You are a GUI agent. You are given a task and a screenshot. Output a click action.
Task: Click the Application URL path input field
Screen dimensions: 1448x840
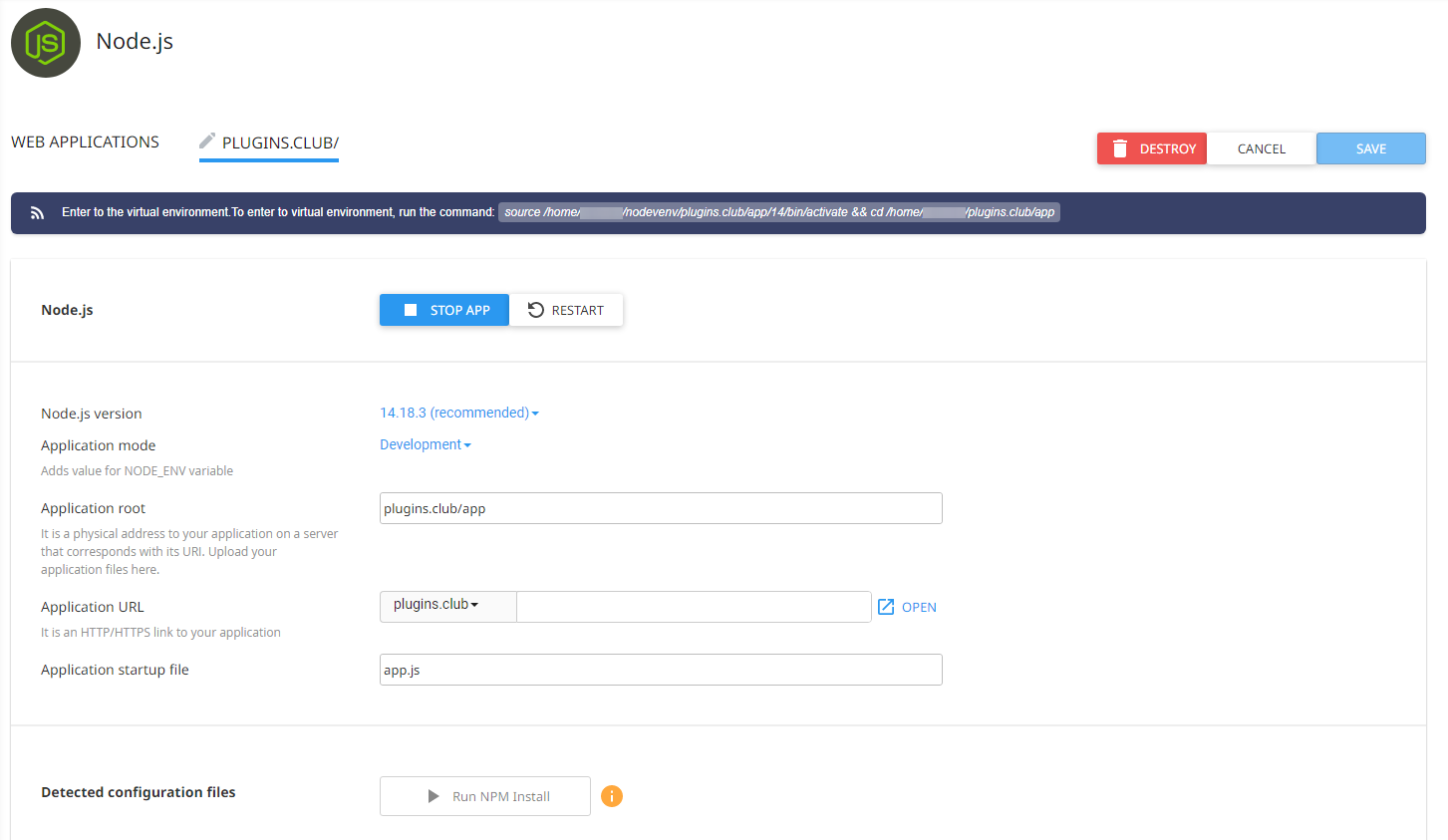(694, 607)
